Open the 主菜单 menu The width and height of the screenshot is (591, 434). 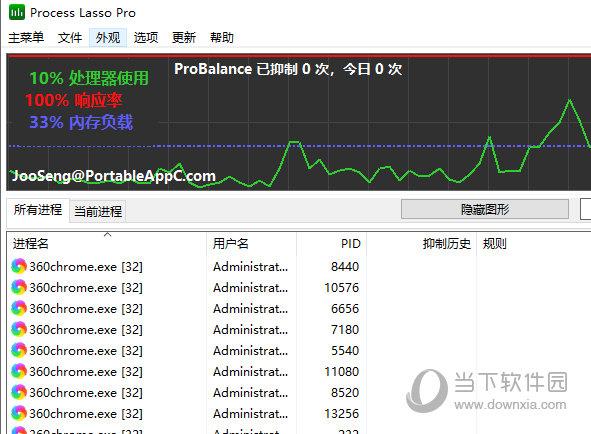pos(26,37)
